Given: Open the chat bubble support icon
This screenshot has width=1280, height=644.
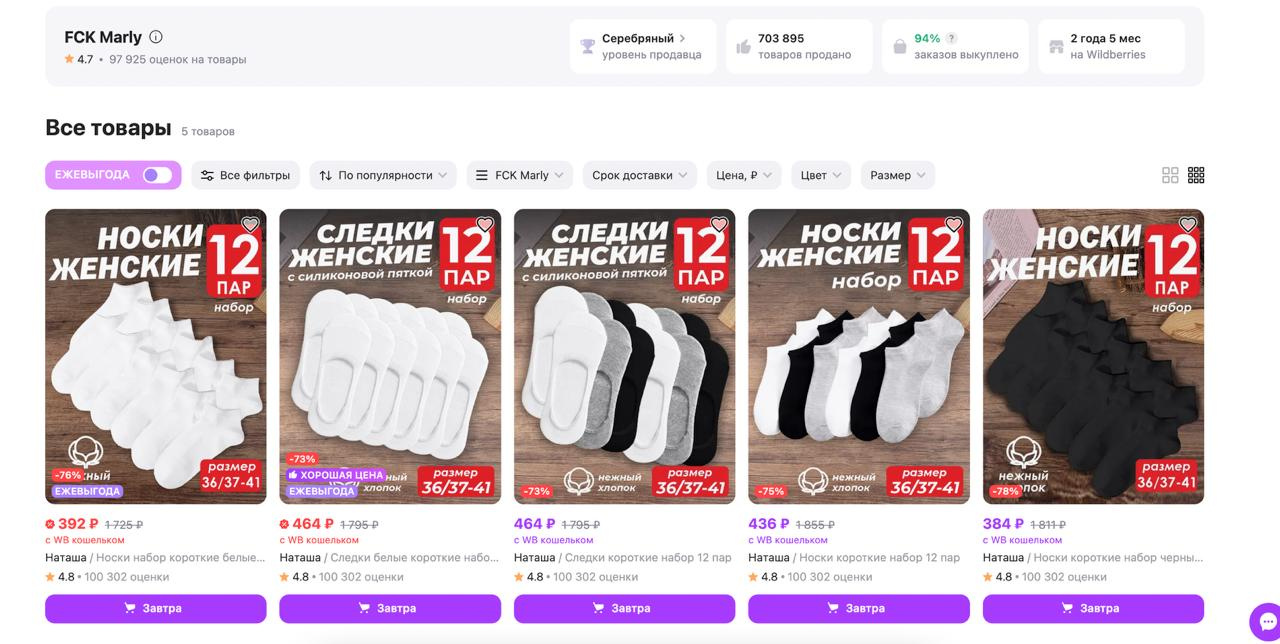Looking at the screenshot, I should [x=1266, y=620].
